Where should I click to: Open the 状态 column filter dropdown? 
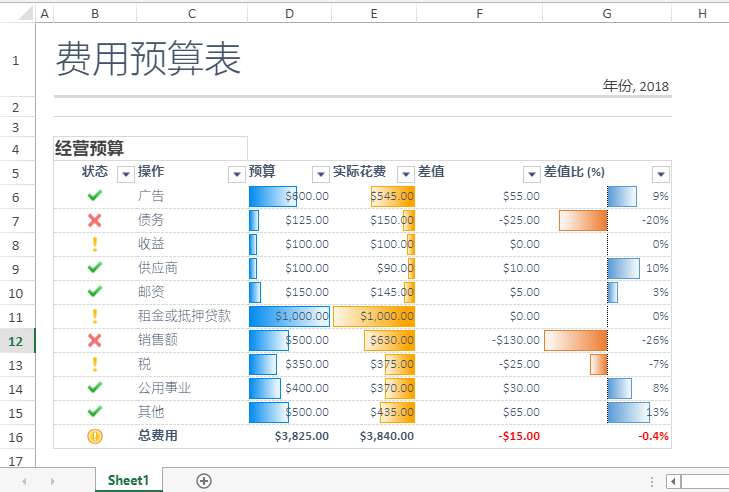coord(126,174)
